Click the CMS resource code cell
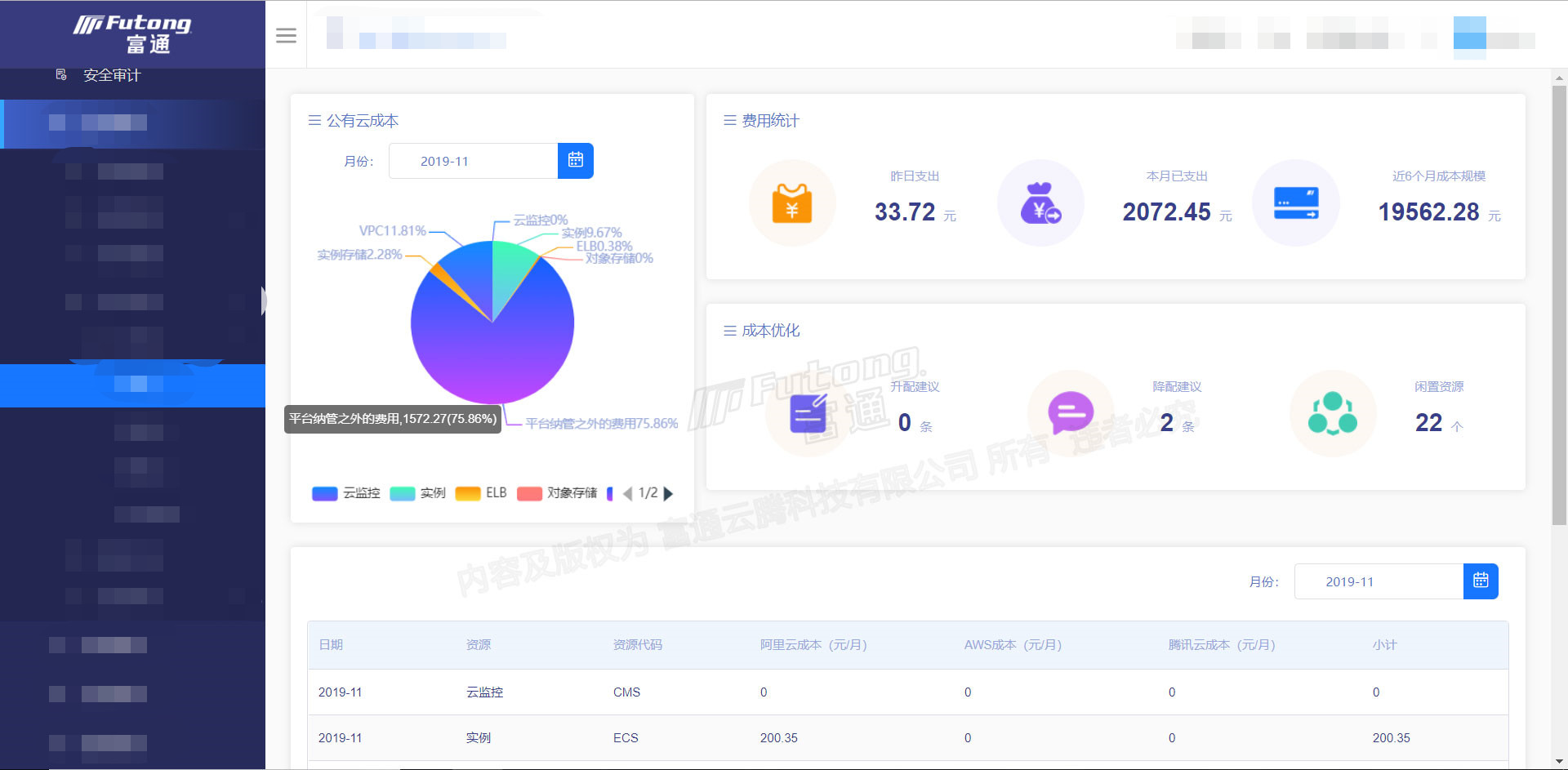1568x770 pixels. (x=626, y=692)
